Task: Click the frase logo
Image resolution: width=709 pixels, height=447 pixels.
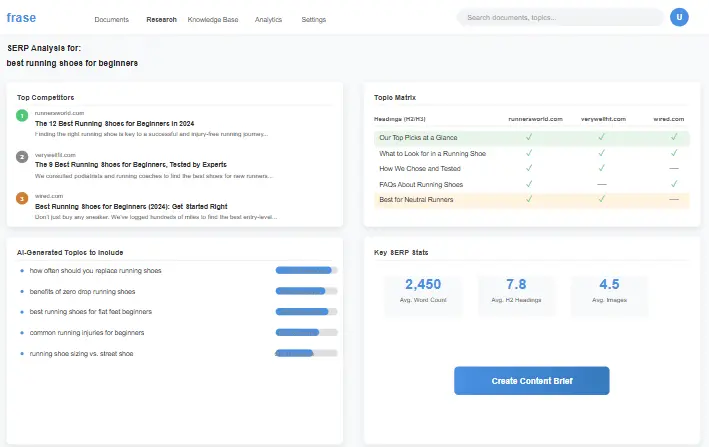Action: 21,18
